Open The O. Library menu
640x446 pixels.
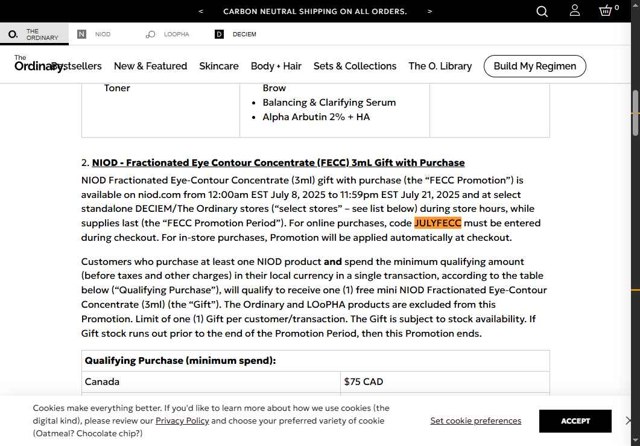point(440,66)
